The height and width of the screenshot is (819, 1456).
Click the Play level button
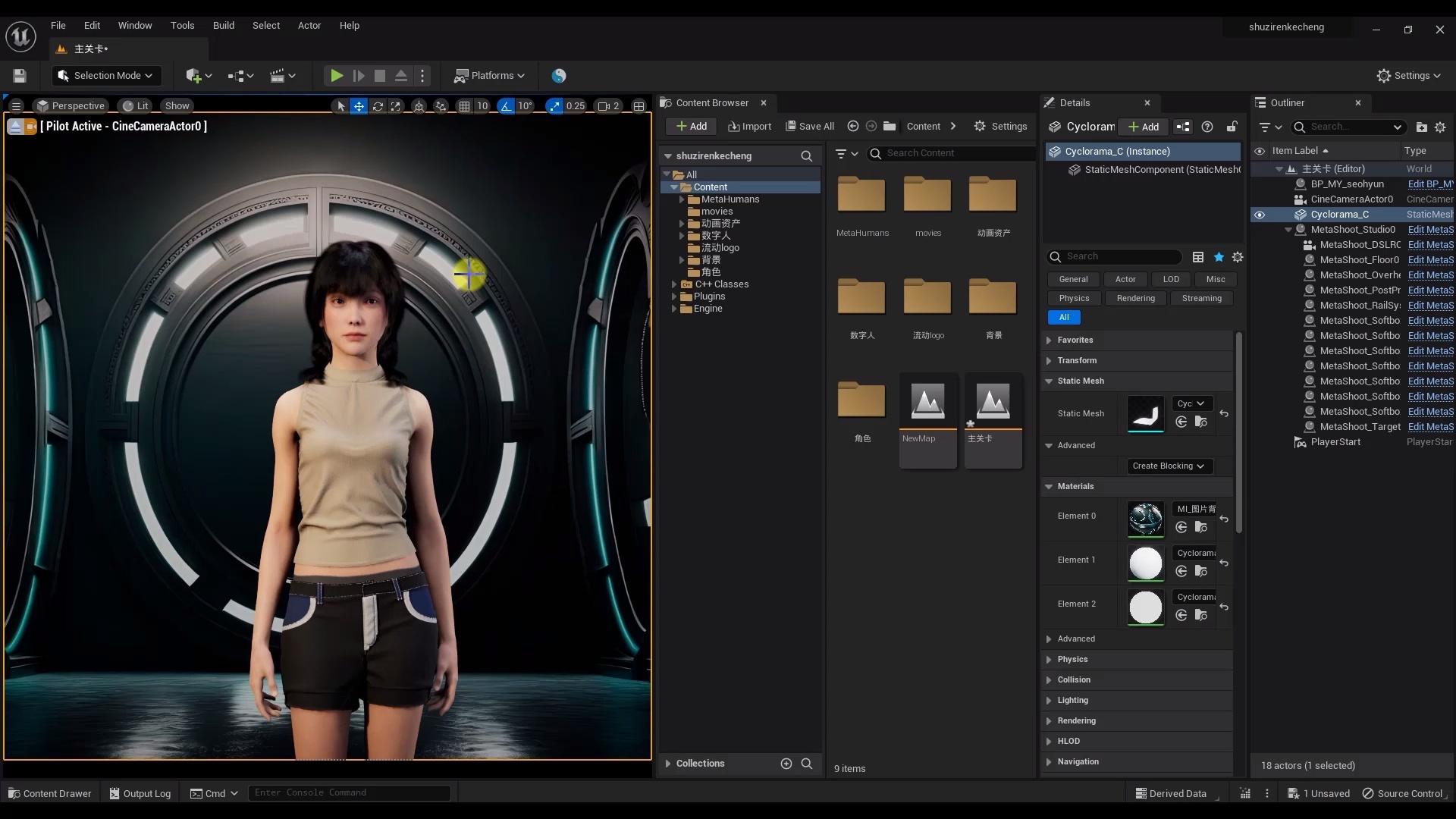pyautogui.click(x=337, y=76)
